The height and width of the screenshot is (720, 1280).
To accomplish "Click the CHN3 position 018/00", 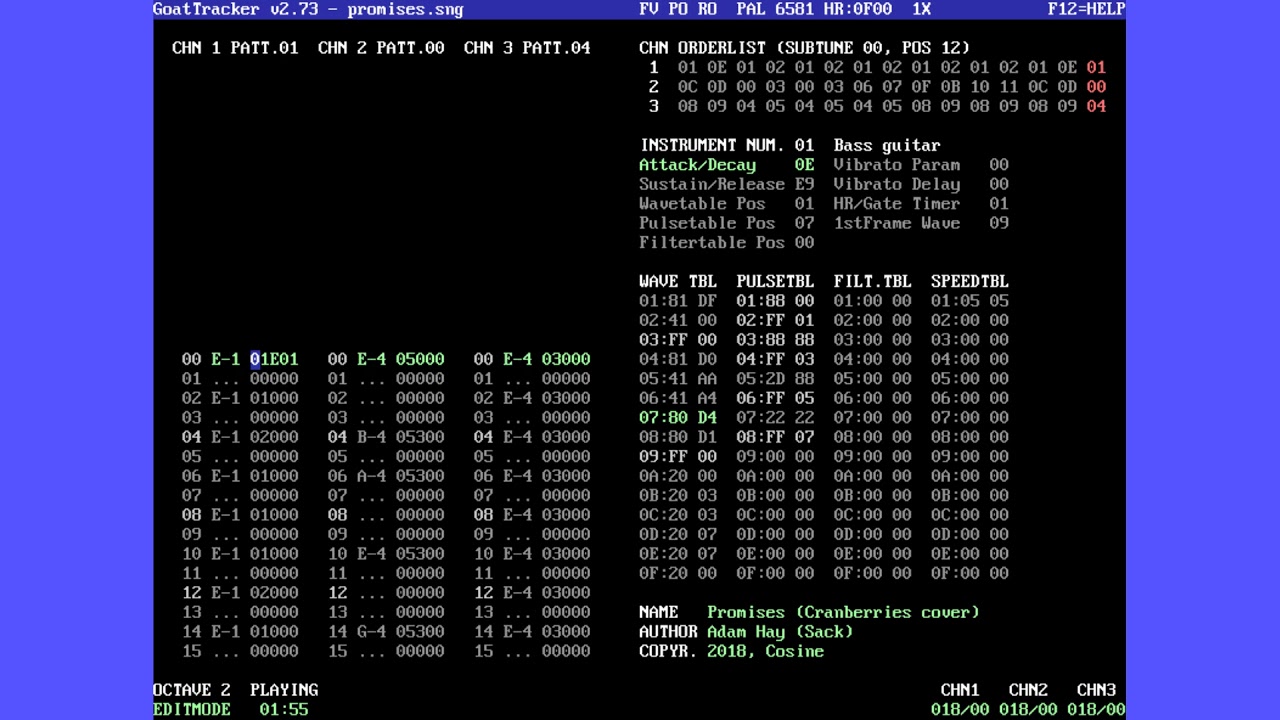I will [1096, 710].
